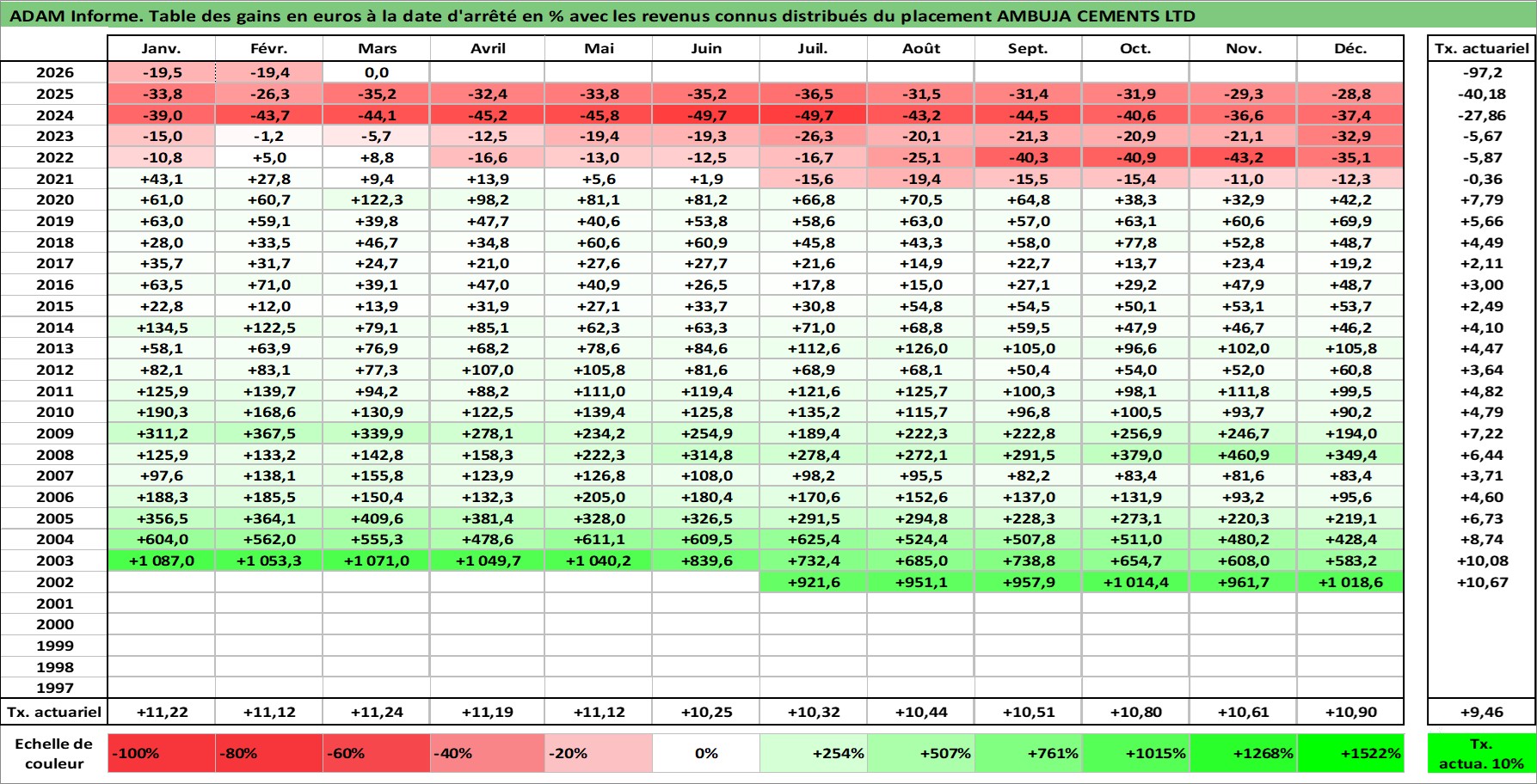The width and height of the screenshot is (1537, 784).
Task: Click the value +460,9 in 2008
Action: pos(1243,455)
